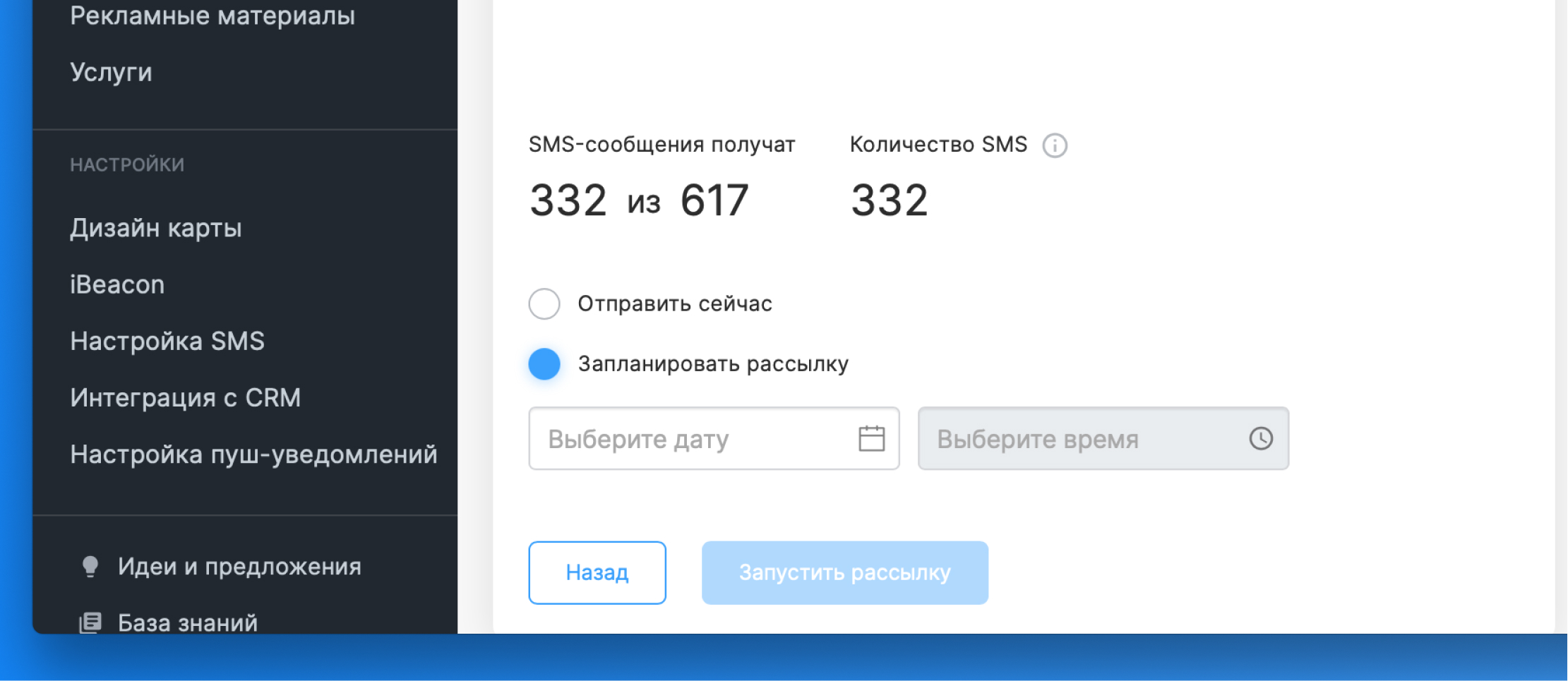The image size is (1568, 681).
Task: Open Интеграция с CRM
Action: coord(186,397)
